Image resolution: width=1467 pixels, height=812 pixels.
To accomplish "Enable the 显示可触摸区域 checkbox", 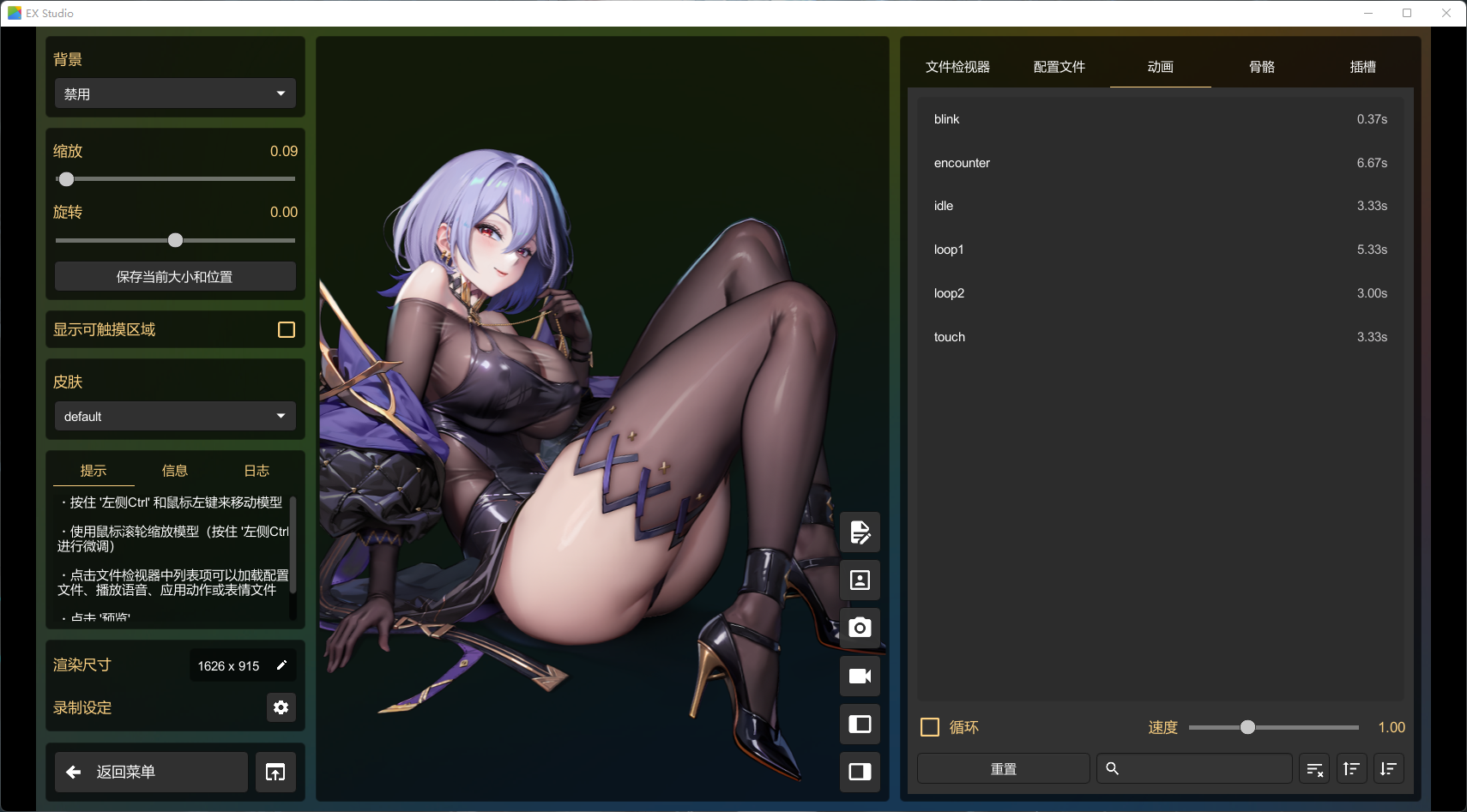I will 287,330.
